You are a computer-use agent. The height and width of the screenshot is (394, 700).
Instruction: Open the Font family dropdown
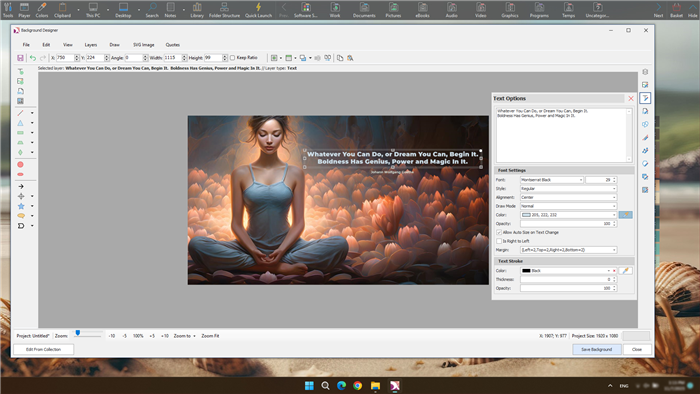[552, 180]
